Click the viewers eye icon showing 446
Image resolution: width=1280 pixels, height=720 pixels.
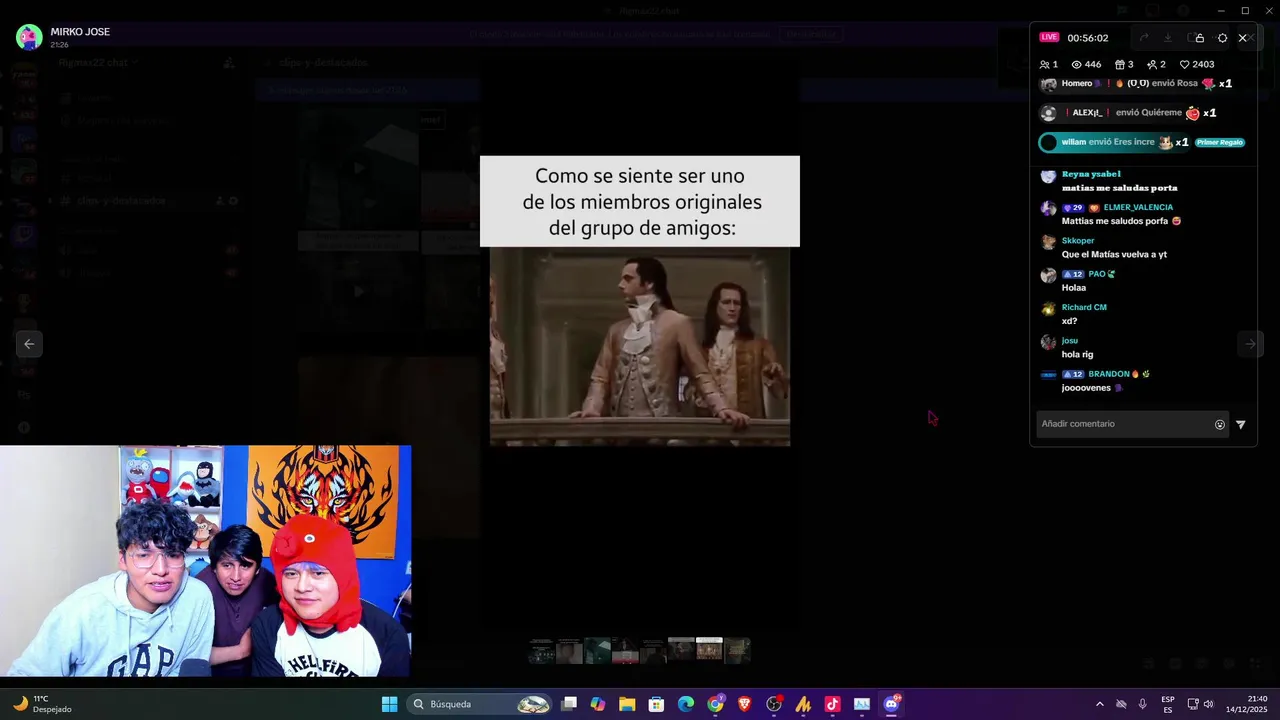1077,64
